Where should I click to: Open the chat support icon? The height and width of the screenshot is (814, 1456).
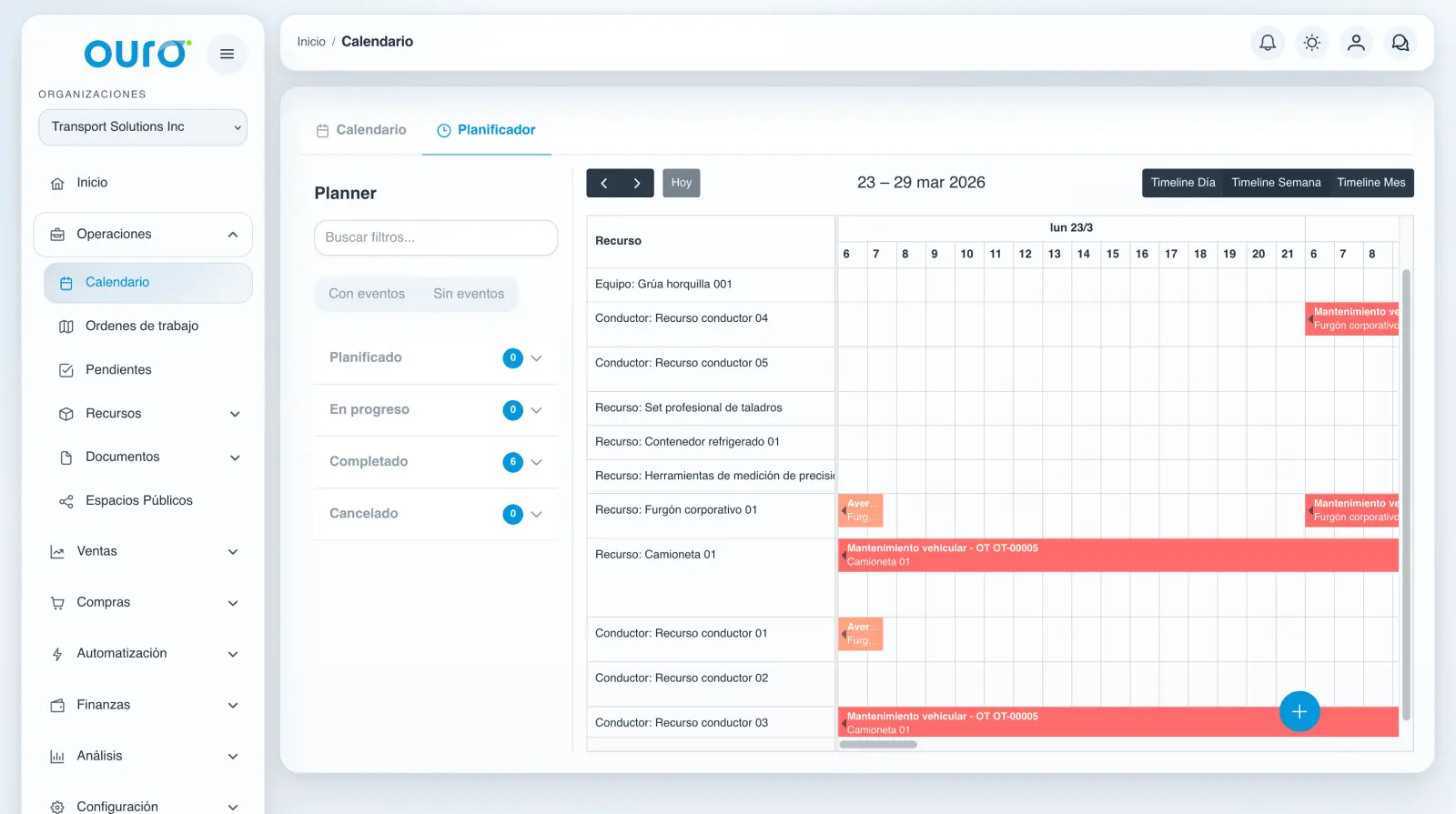1400,42
